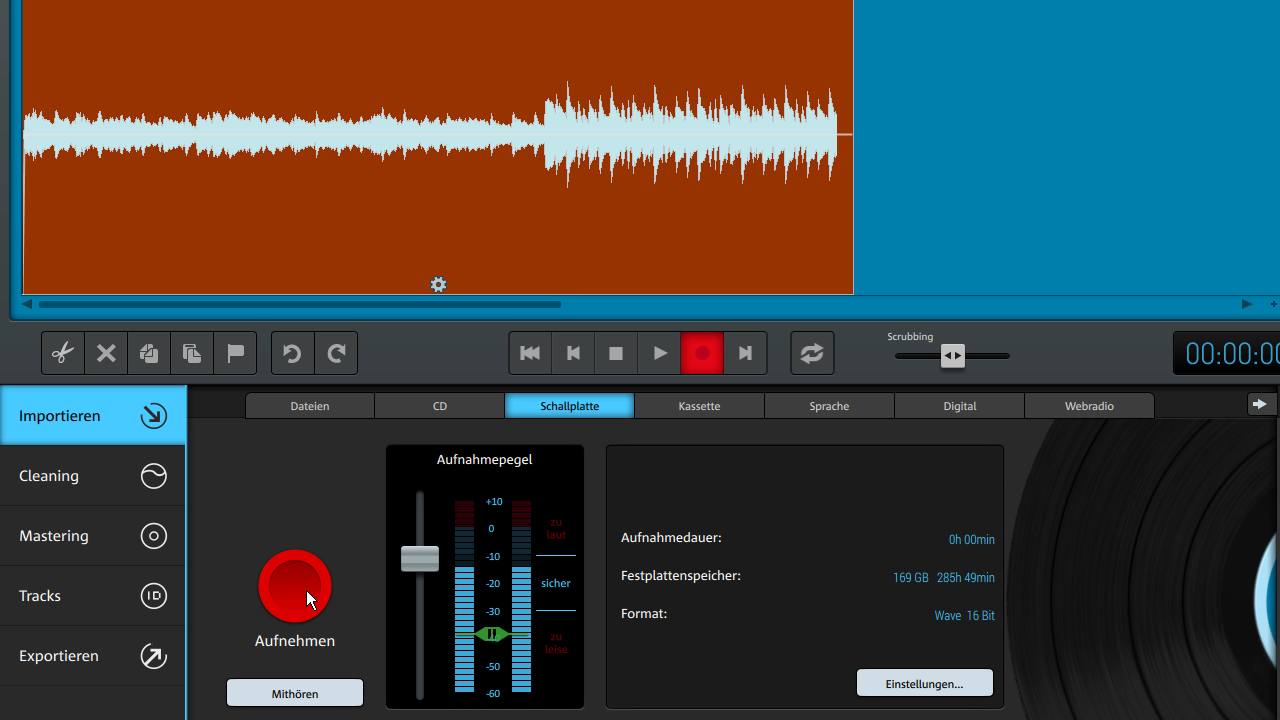
Task: Open the Mastering section
Action: [x=93, y=536]
